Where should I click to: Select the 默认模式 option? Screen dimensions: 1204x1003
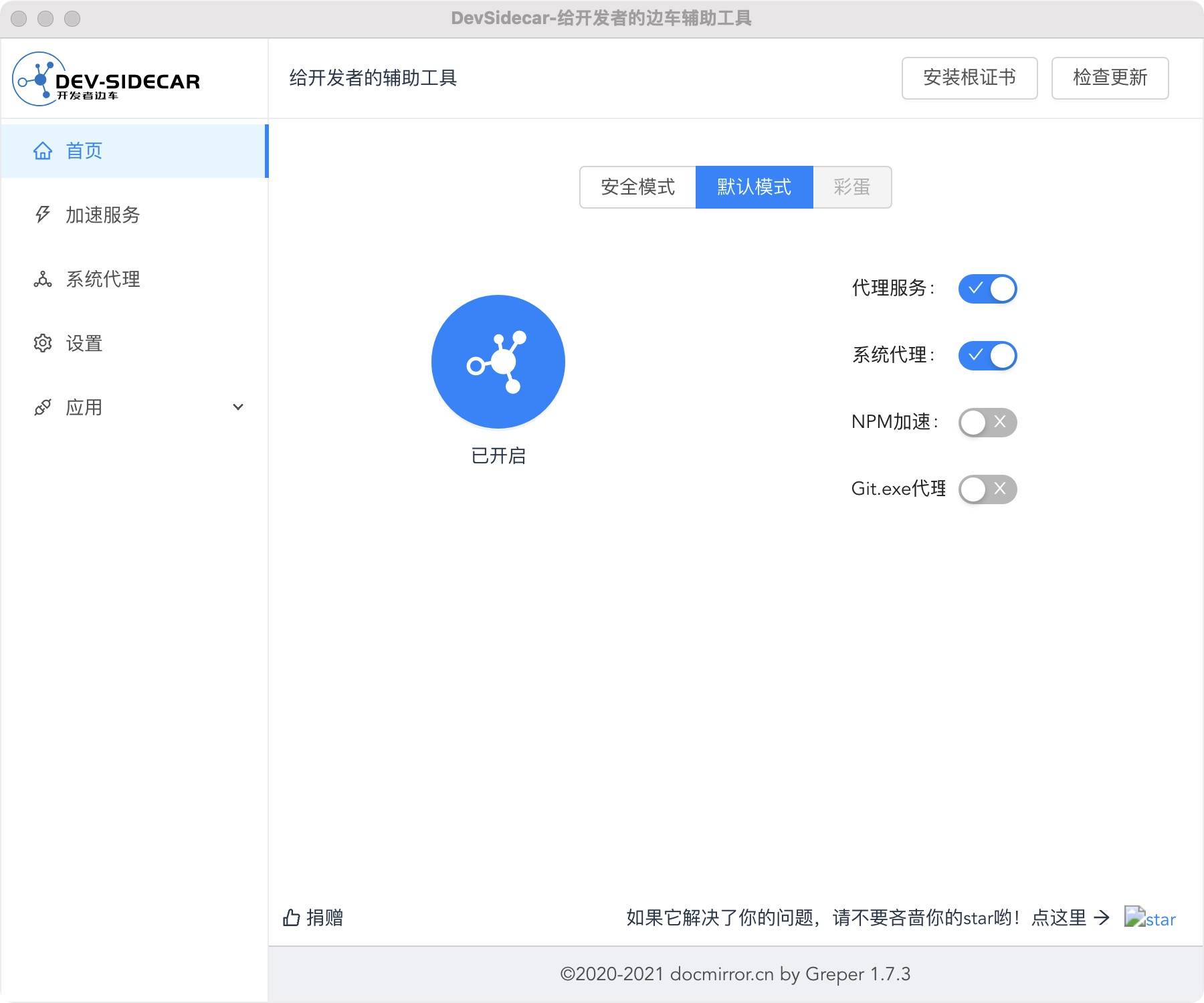click(755, 187)
